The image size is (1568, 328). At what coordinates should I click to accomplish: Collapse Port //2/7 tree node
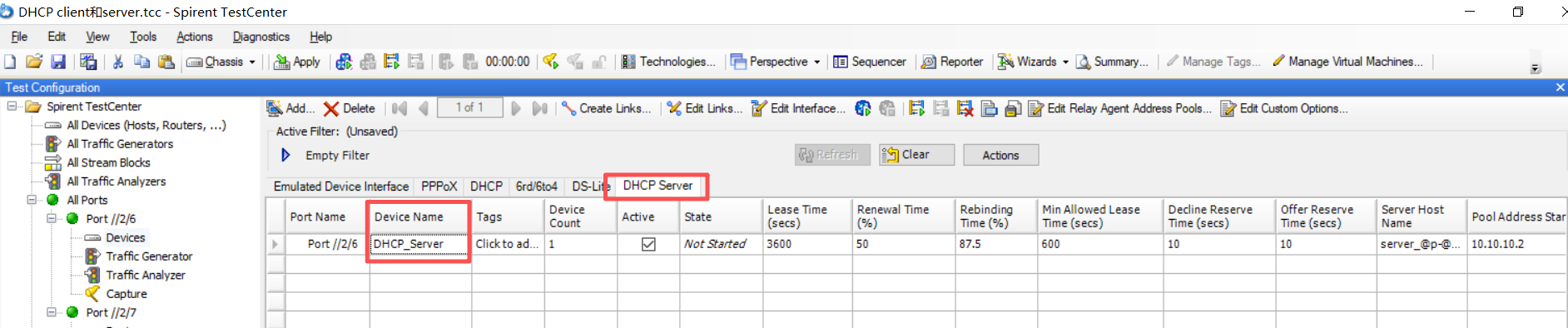pos(52,312)
